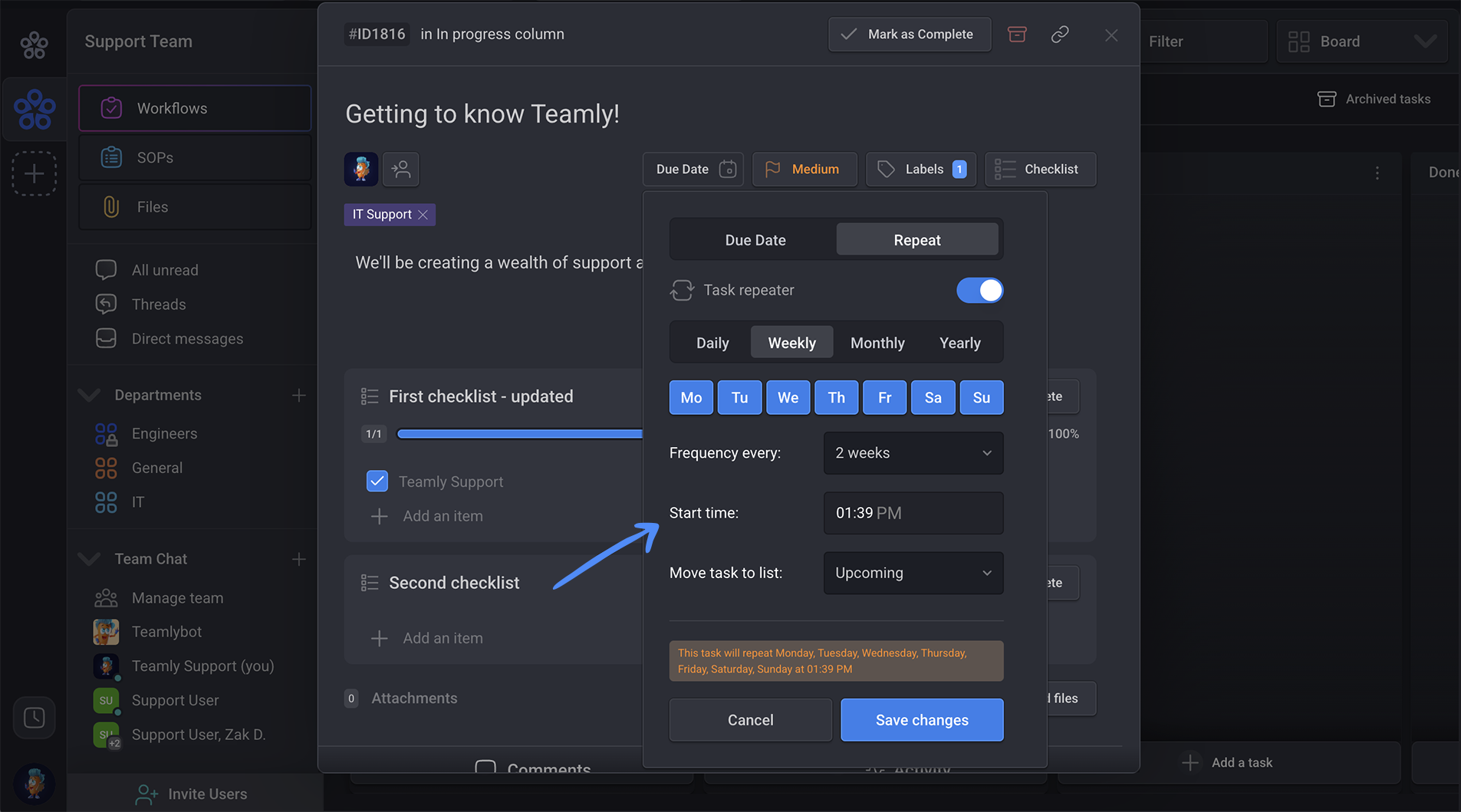Open IT department
1461x812 pixels.
119,502
